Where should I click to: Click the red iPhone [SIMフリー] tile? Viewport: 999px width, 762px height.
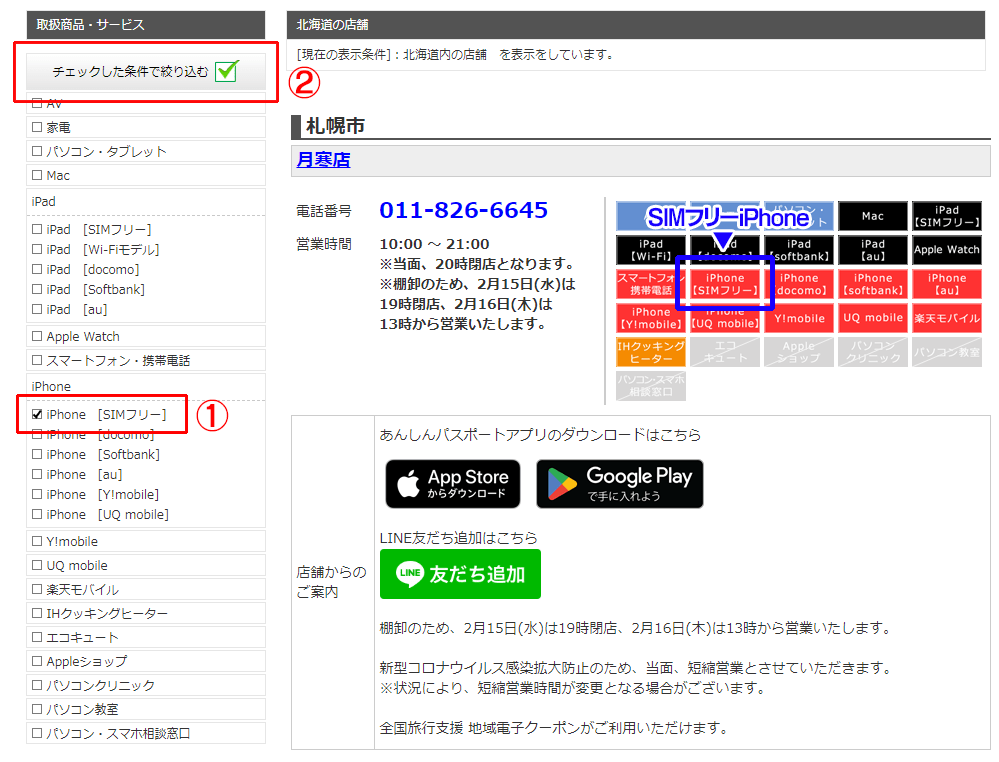[x=725, y=284]
